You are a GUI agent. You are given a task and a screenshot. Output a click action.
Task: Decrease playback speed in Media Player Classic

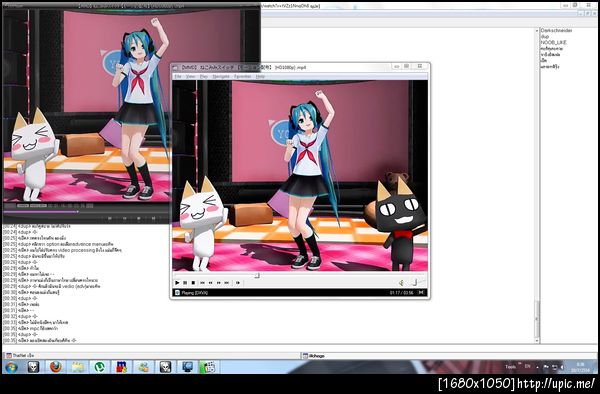pos(210,283)
